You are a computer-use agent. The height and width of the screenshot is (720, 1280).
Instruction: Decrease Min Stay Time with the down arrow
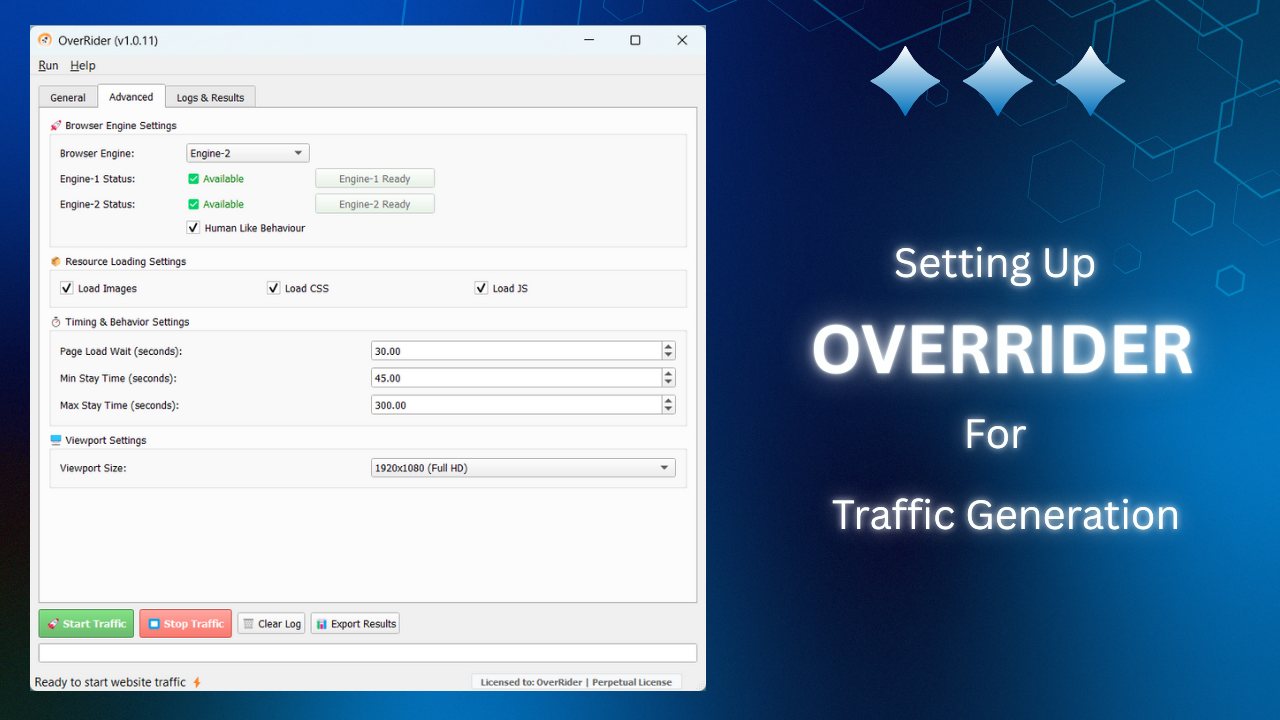[x=668, y=383]
